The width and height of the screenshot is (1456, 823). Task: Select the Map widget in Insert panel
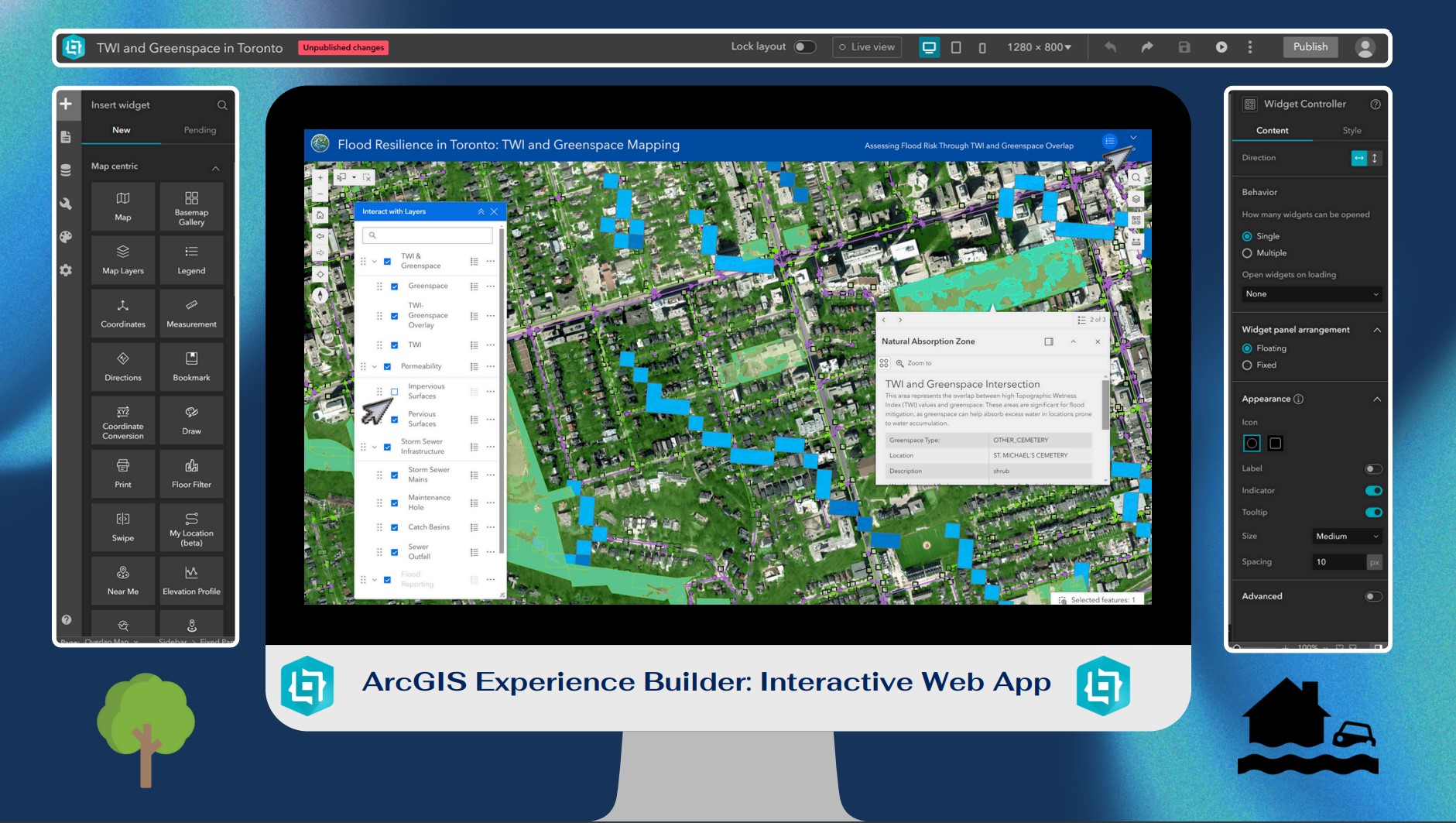pyautogui.click(x=122, y=207)
